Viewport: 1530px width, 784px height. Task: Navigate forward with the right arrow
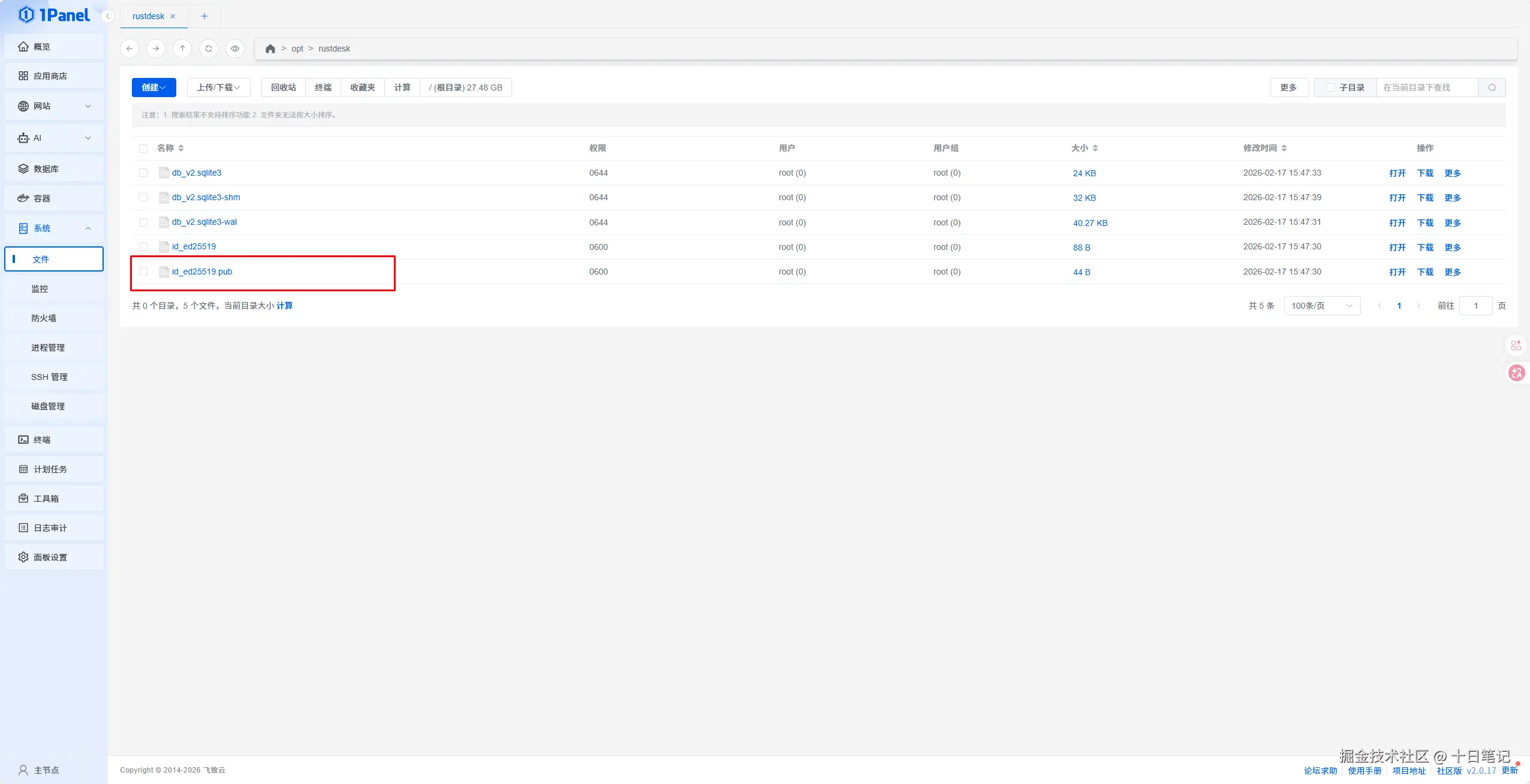(156, 49)
